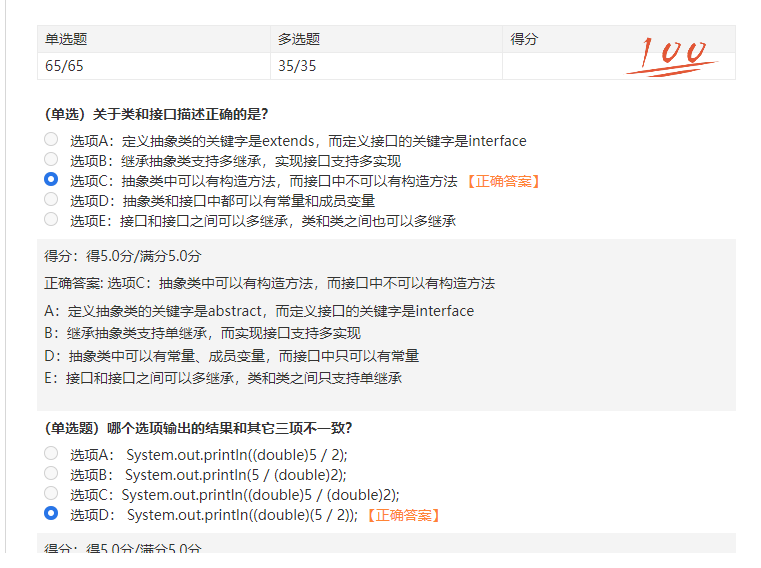Click the 得分：得5.0分/满分5.0分 line under question one
The height and width of the screenshot is (568, 761).
(x=123, y=256)
